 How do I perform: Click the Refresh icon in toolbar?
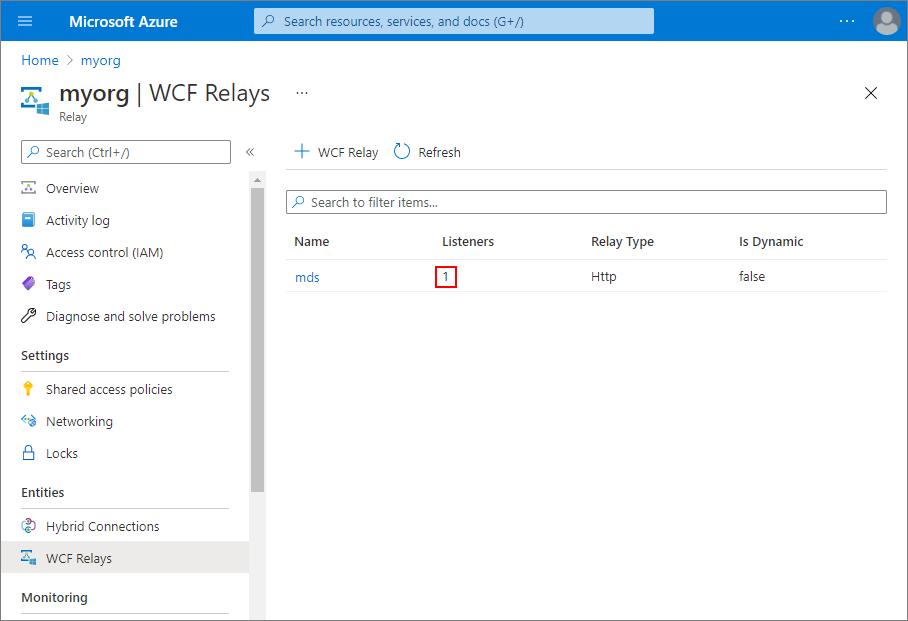(402, 152)
